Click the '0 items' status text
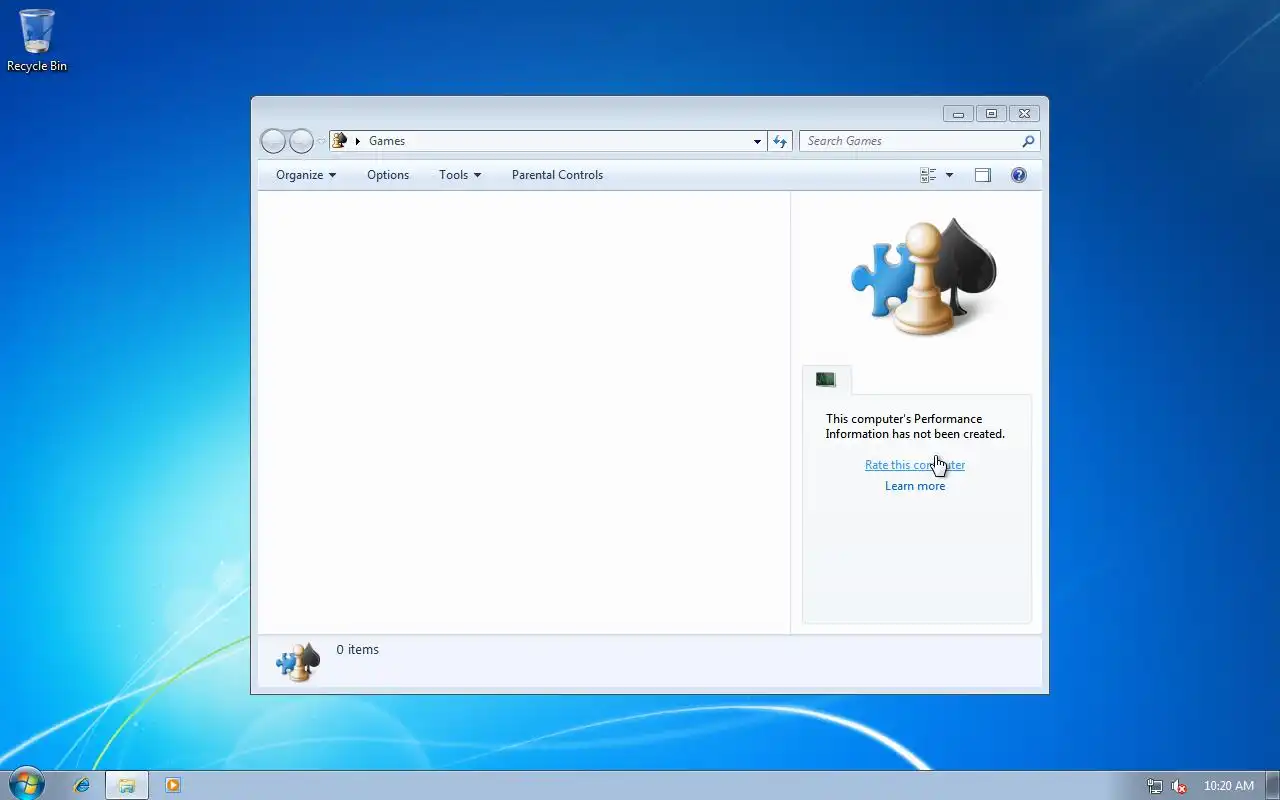Image resolution: width=1280 pixels, height=800 pixels. (x=358, y=650)
